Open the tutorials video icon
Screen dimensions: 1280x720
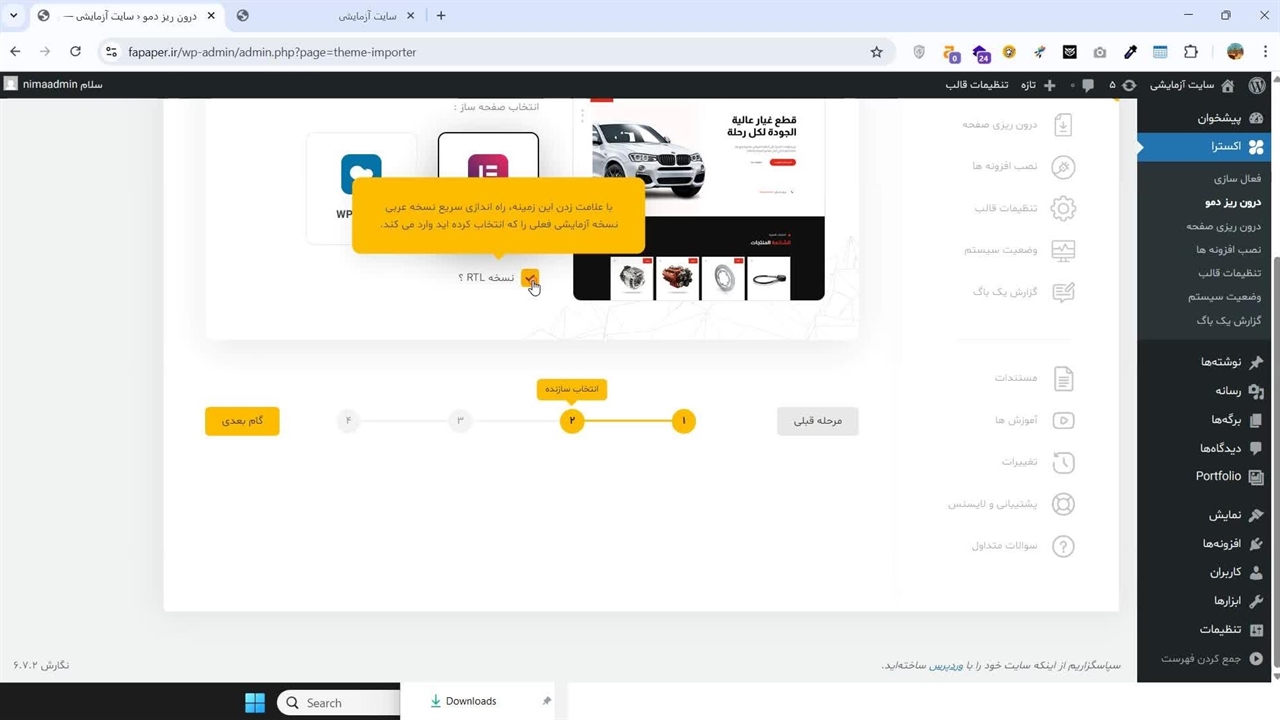[1063, 421]
